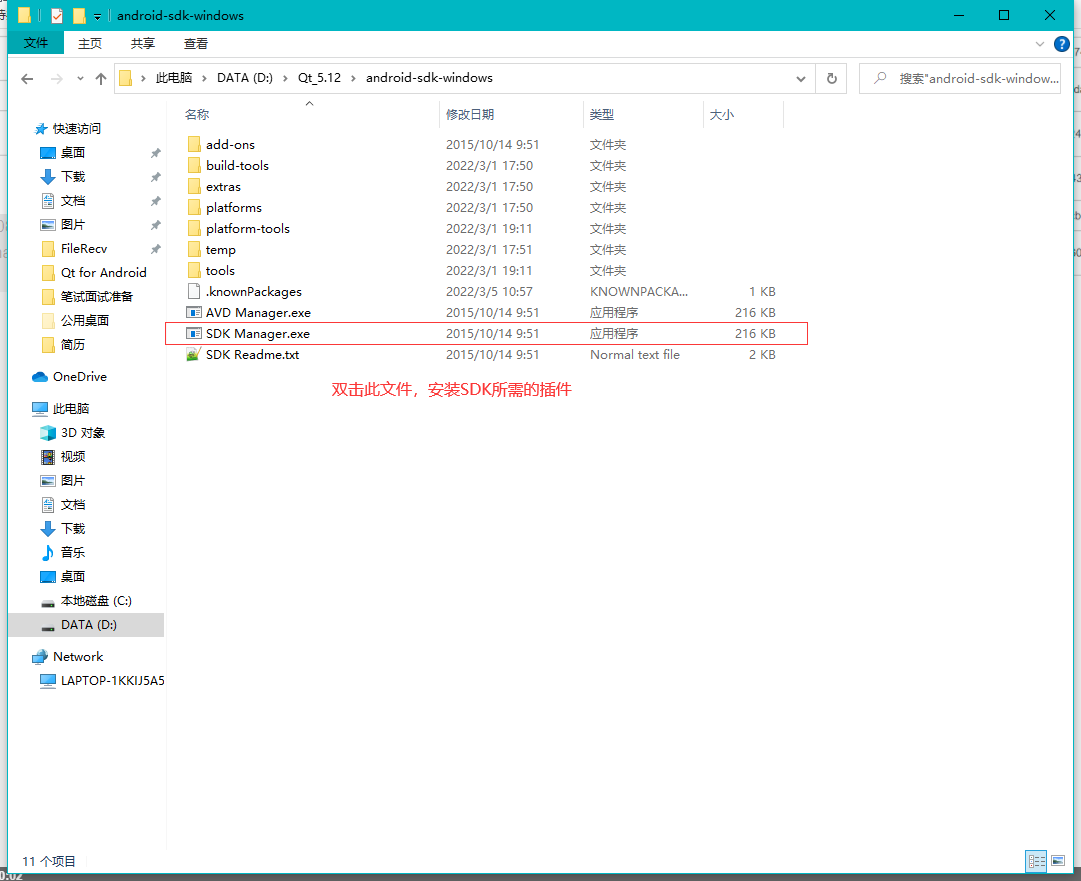Click DATA (D:) in the address breadcrumb
The height and width of the screenshot is (881, 1081).
tap(245, 78)
